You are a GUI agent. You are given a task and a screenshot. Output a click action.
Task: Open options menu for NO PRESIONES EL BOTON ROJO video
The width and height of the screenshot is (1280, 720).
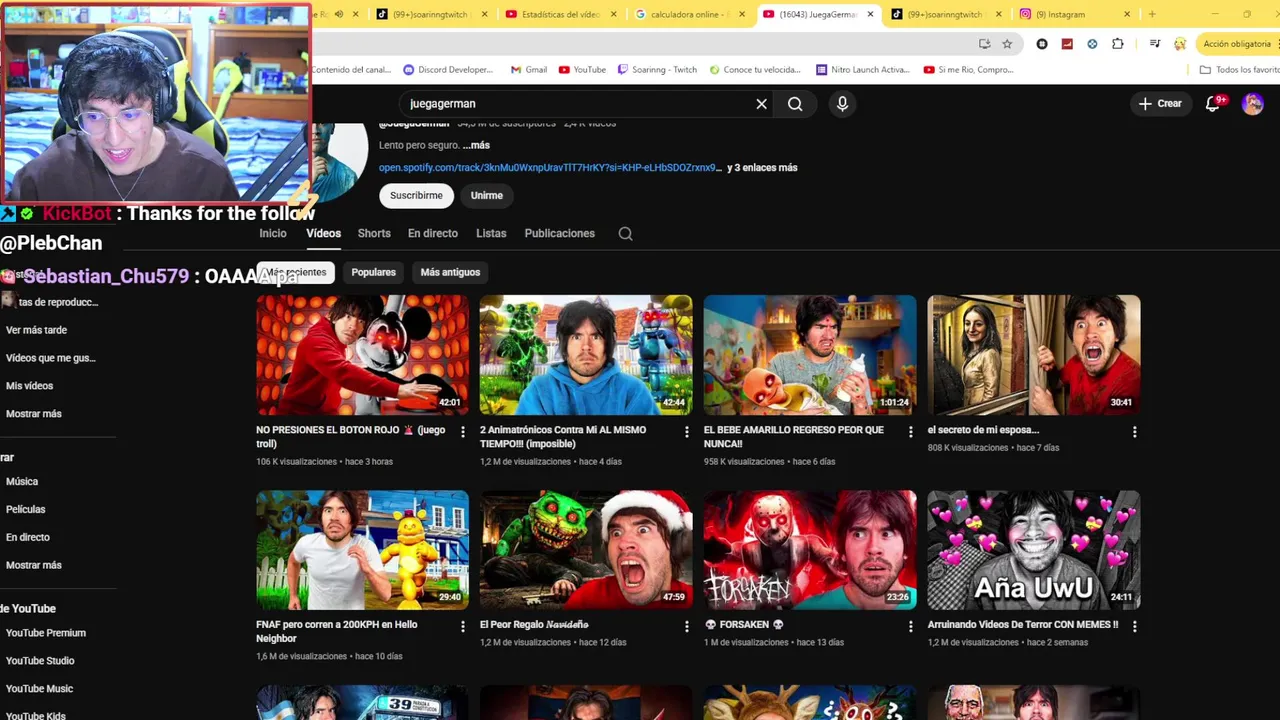[462, 431]
